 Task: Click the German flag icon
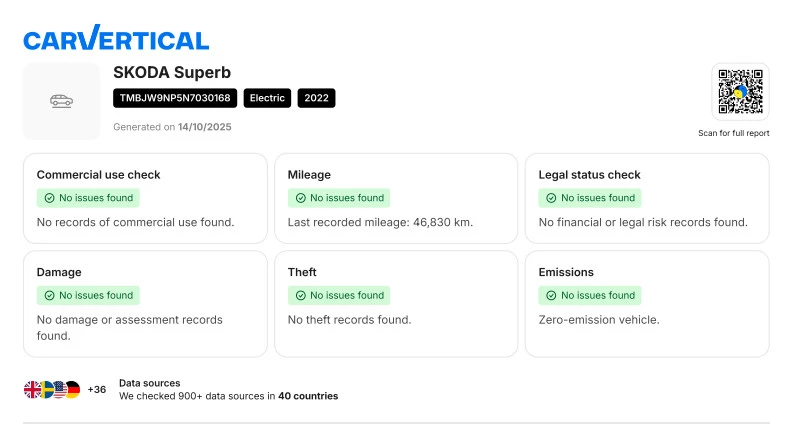click(x=72, y=389)
